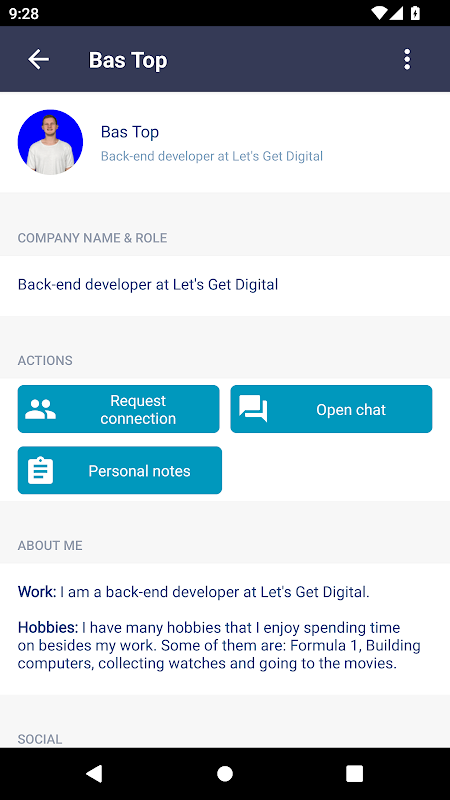Screen dimensions: 450x800
Task: Open chat with Bas Top
Action: (331, 409)
